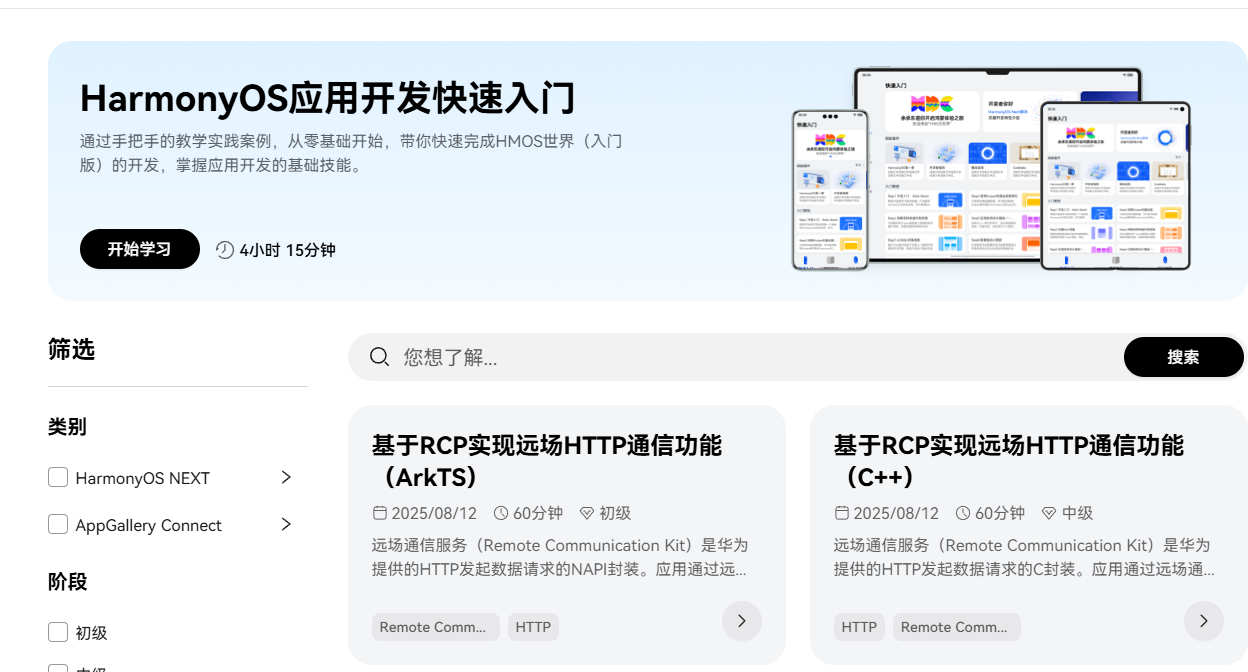1248x672 pixels.
Task: Click the 60分钟 clock icon on ArkTS card
Action: (x=501, y=513)
